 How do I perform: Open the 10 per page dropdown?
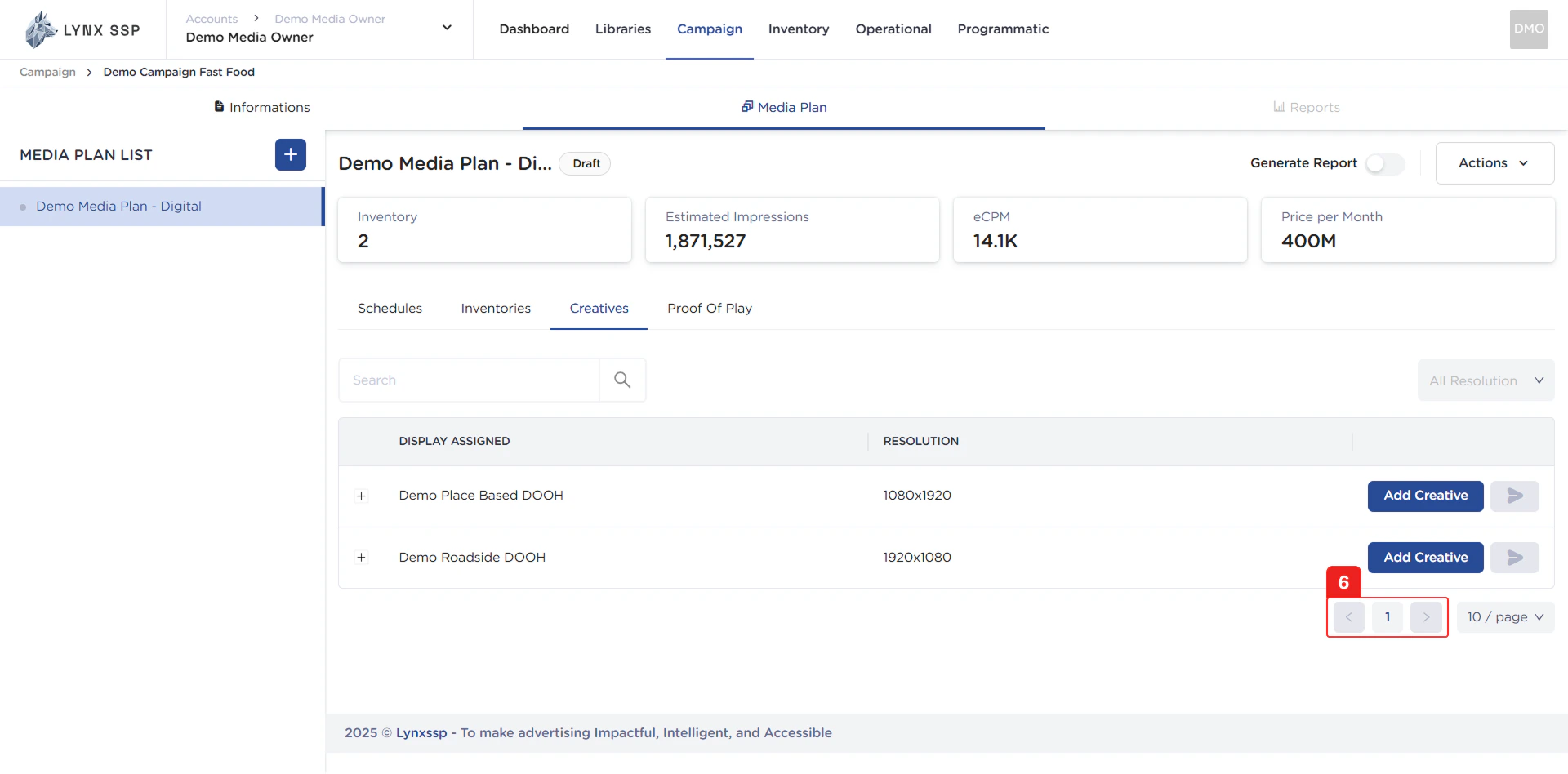coord(1505,616)
